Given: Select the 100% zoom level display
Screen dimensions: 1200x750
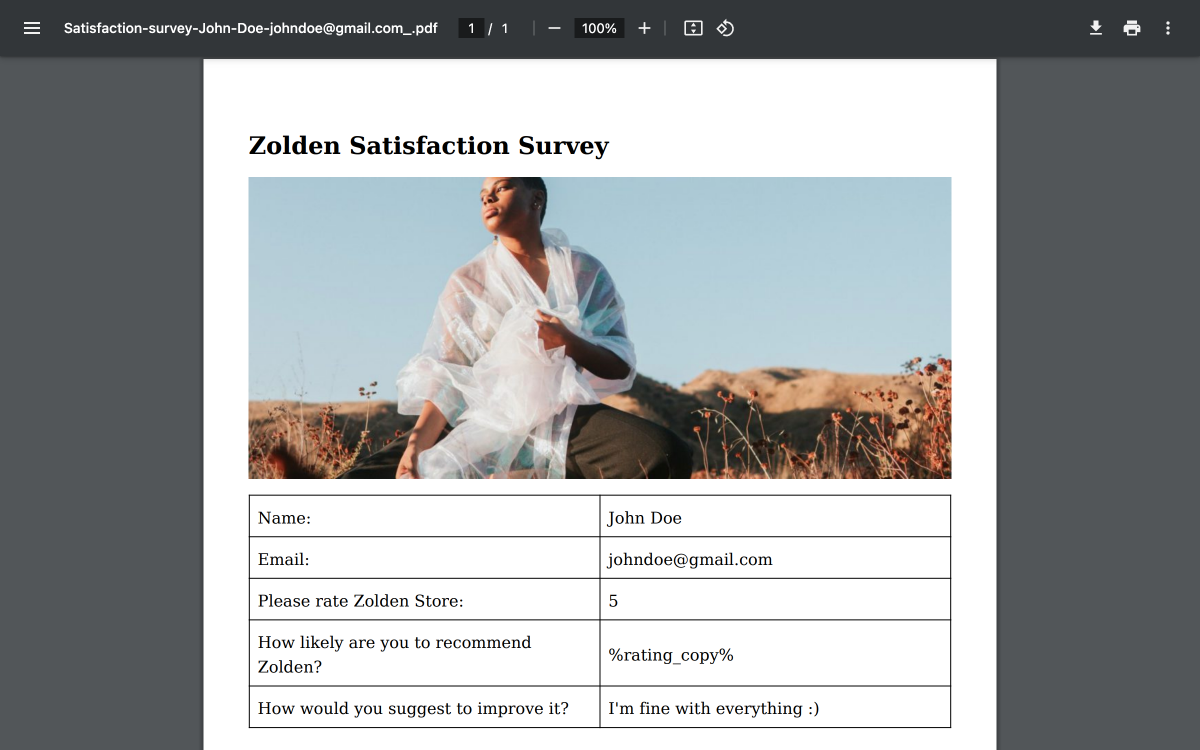Looking at the screenshot, I should 598,28.
